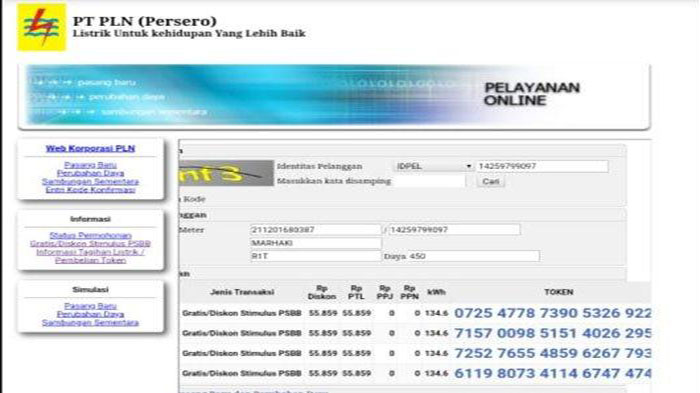
Task: Click the Cari search button
Action: [x=491, y=181]
